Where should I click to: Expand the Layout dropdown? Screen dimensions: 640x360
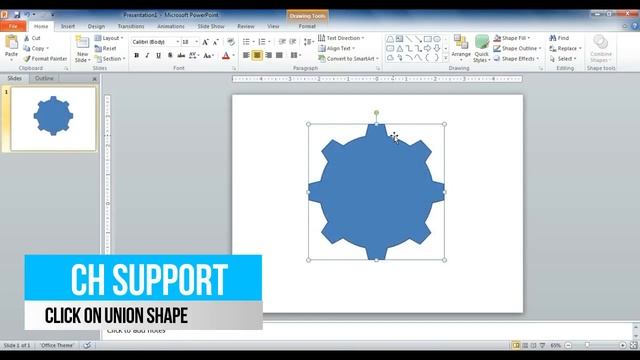[109, 38]
